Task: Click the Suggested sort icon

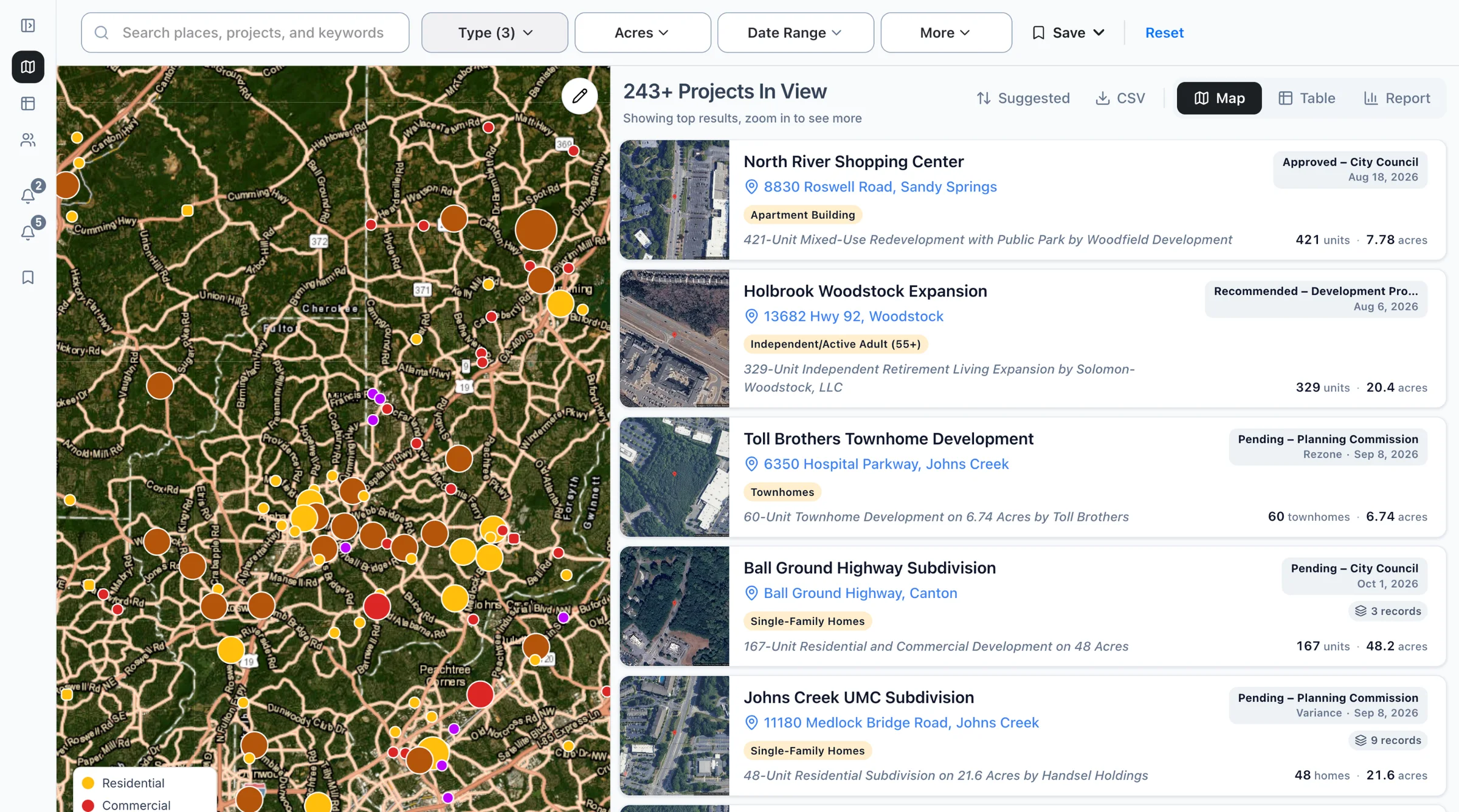Action: [x=984, y=98]
